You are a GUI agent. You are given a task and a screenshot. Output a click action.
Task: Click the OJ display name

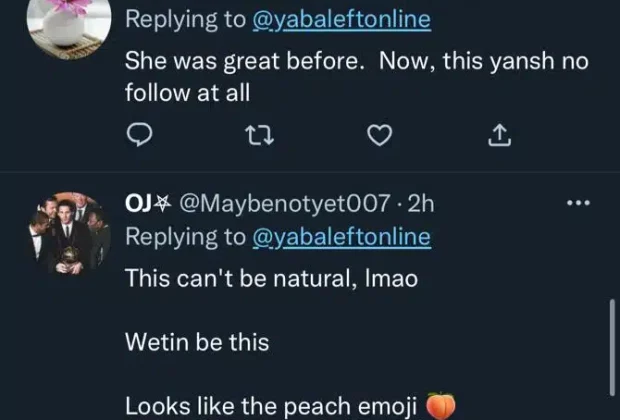tap(137, 204)
